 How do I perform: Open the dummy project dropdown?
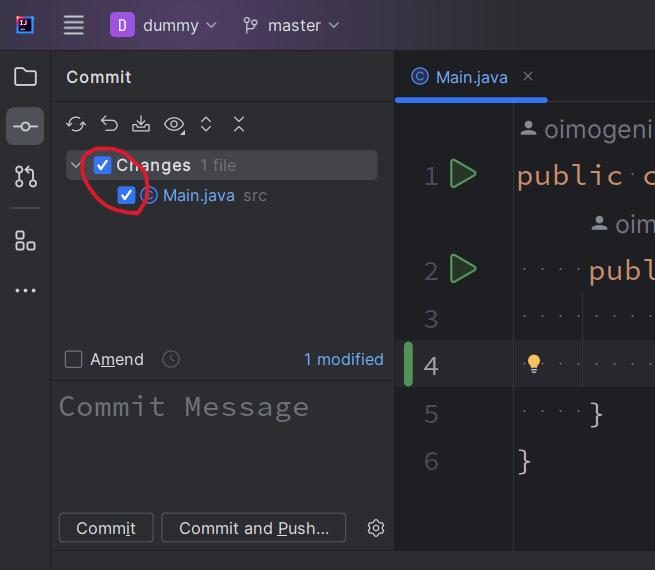tap(164, 25)
